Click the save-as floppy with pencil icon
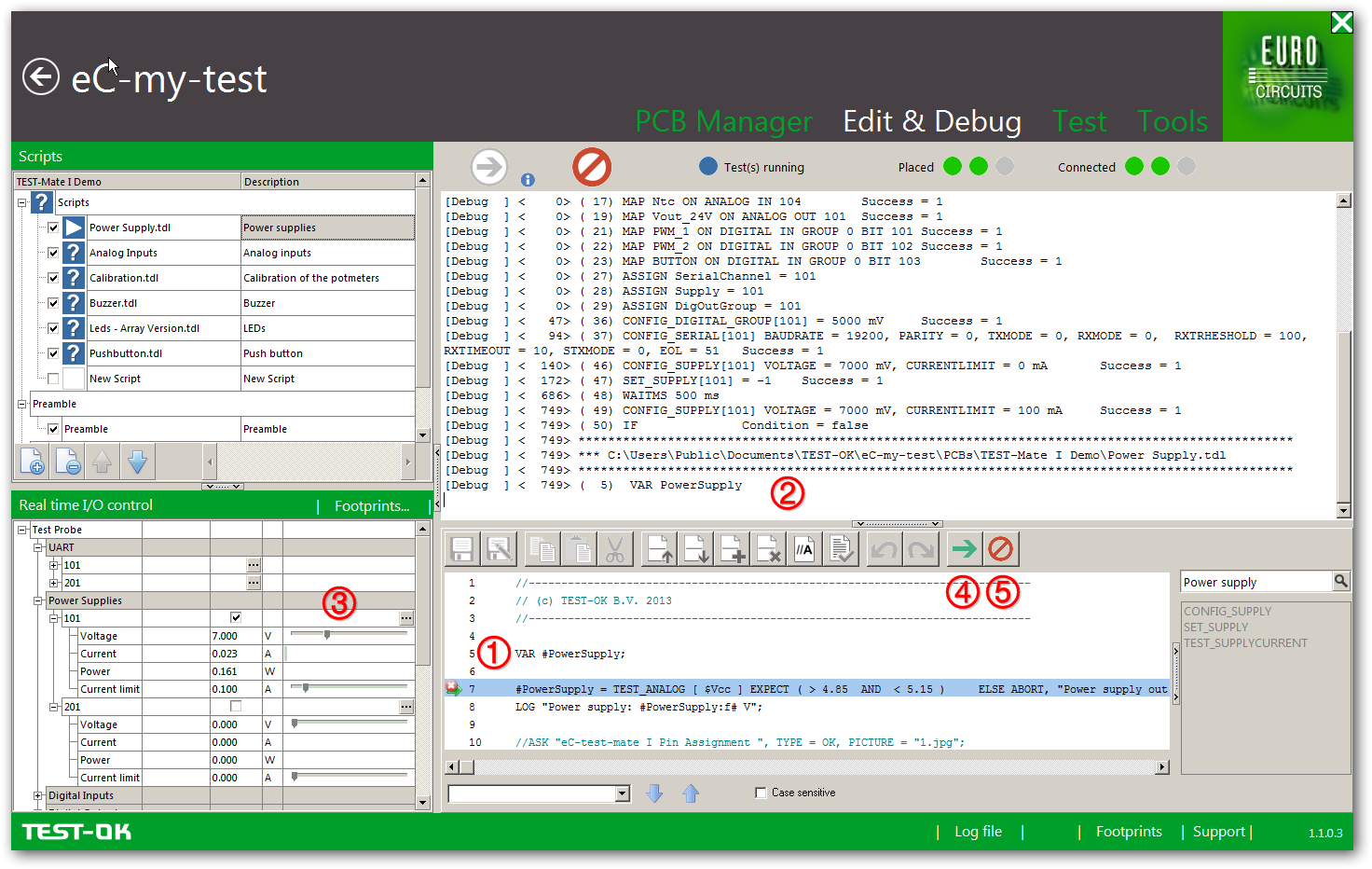The image size is (1372, 869). click(x=501, y=549)
